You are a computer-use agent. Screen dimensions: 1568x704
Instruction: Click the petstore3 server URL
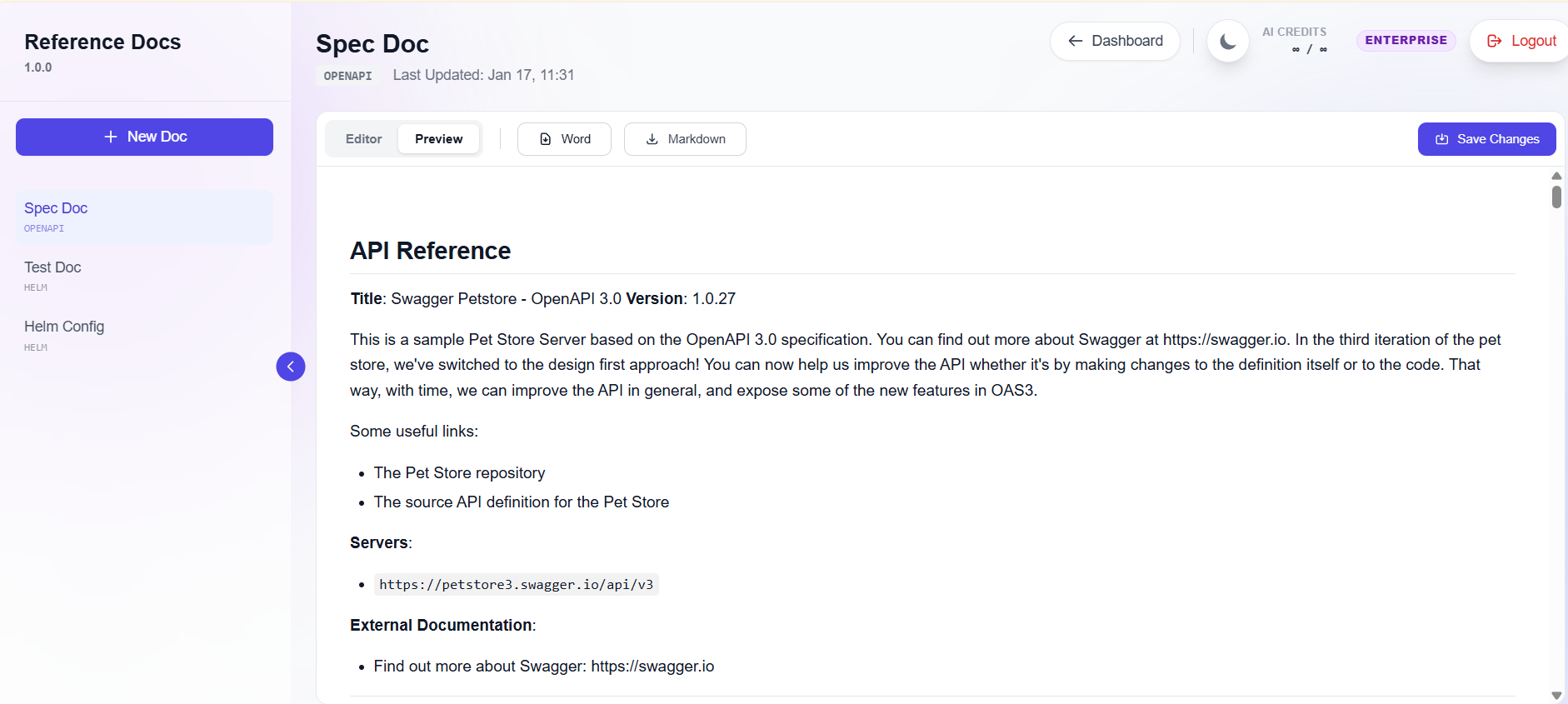pyautogui.click(x=516, y=585)
